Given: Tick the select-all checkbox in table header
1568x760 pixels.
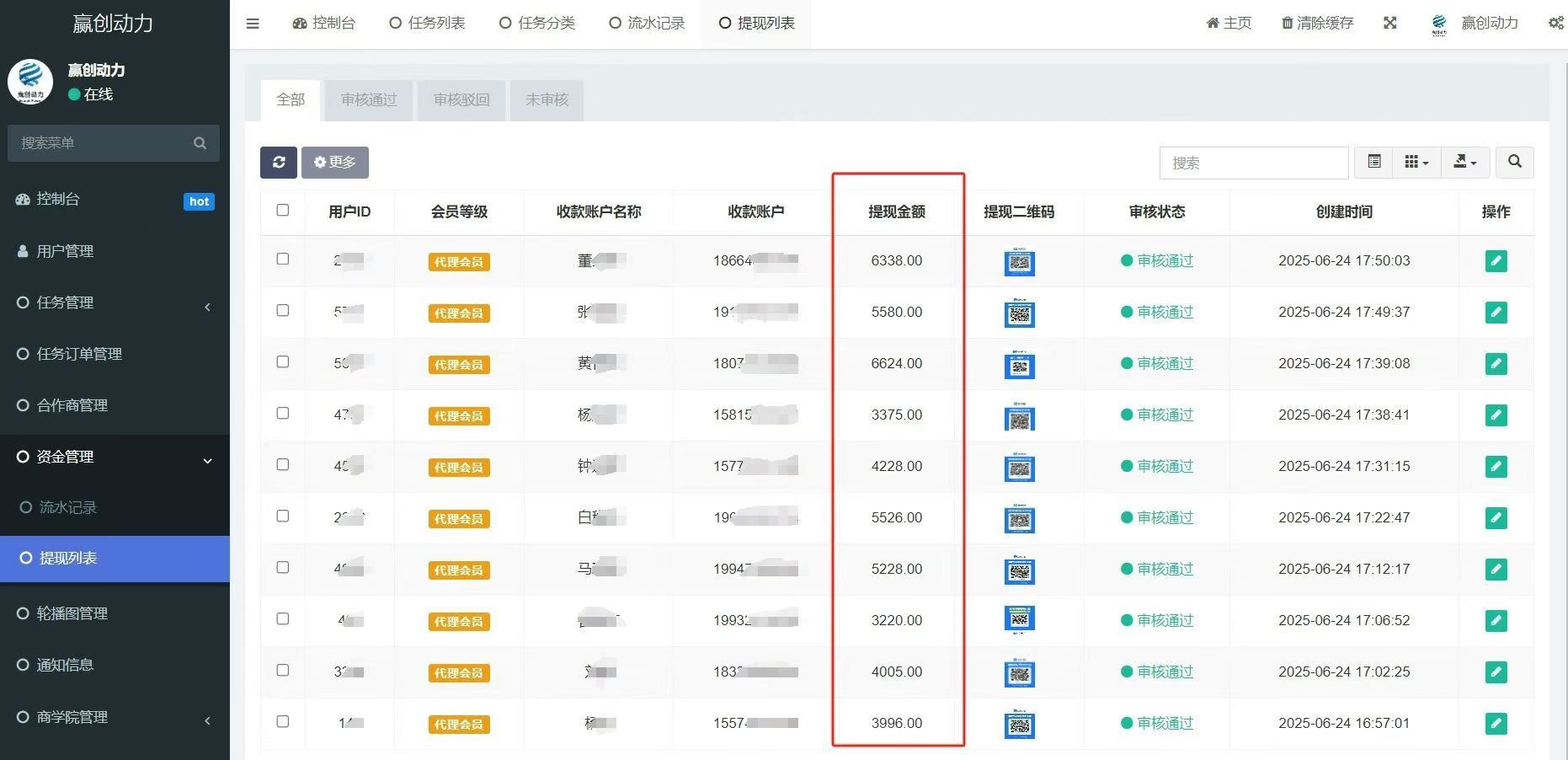Looking at the screenshot, I should [x=283, y=210].
